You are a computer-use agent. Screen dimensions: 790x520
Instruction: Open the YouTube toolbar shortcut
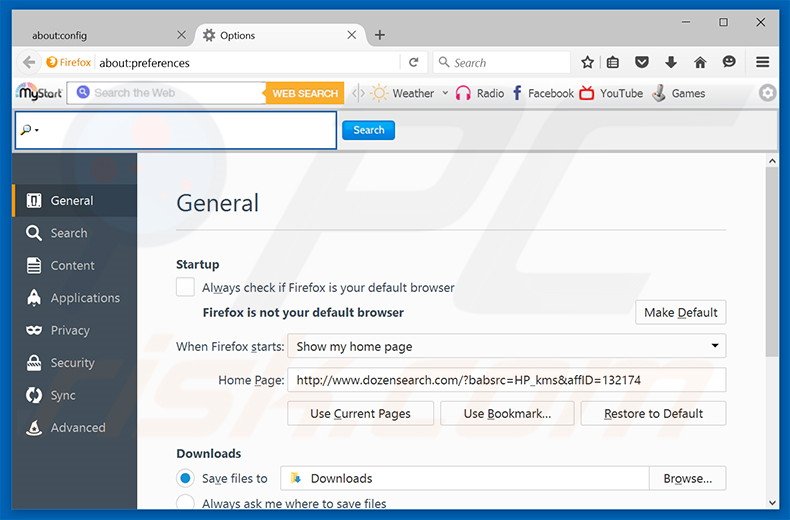pos(611,93)
